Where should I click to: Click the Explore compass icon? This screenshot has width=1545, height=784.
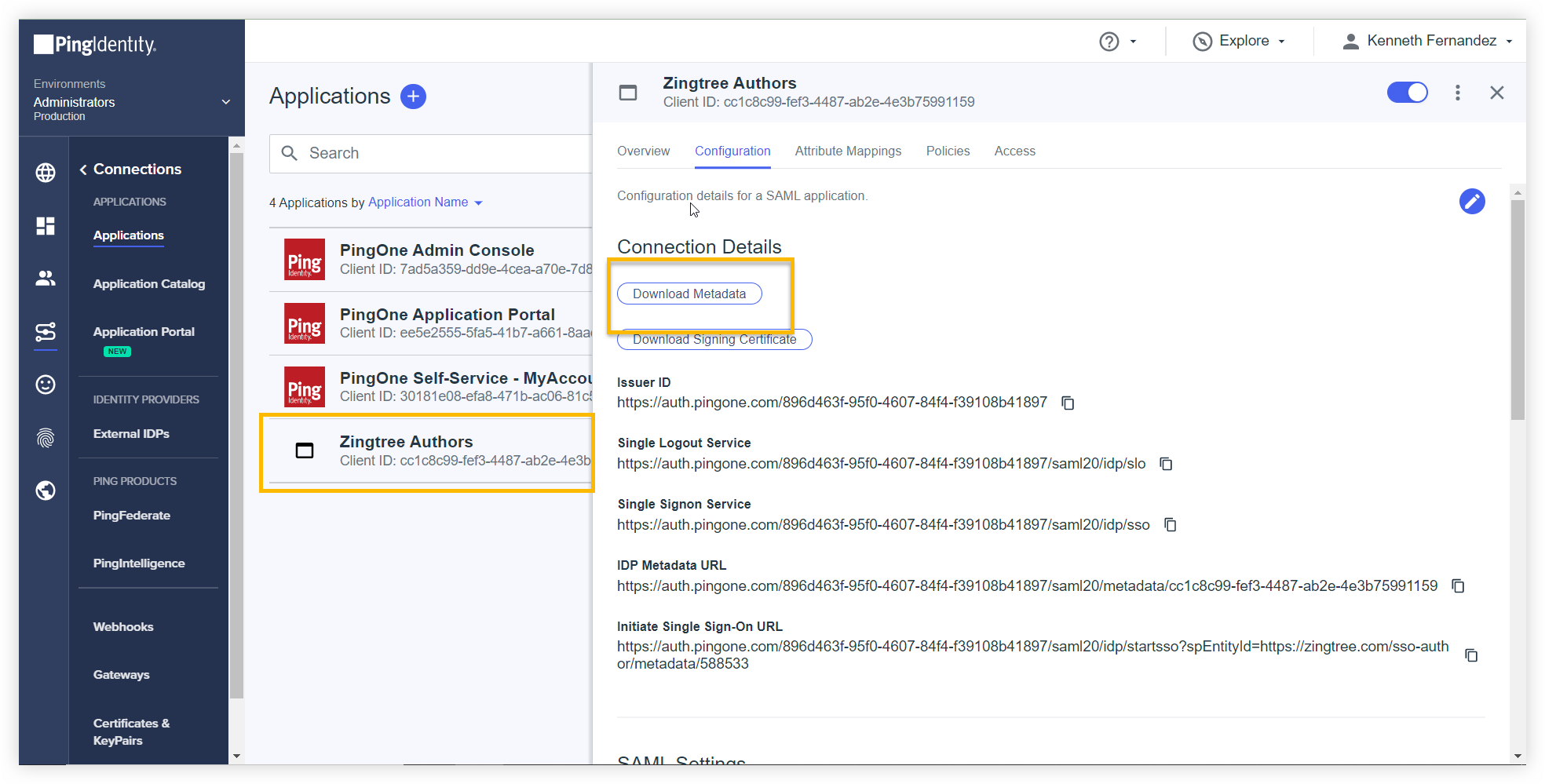(1202, 42)
